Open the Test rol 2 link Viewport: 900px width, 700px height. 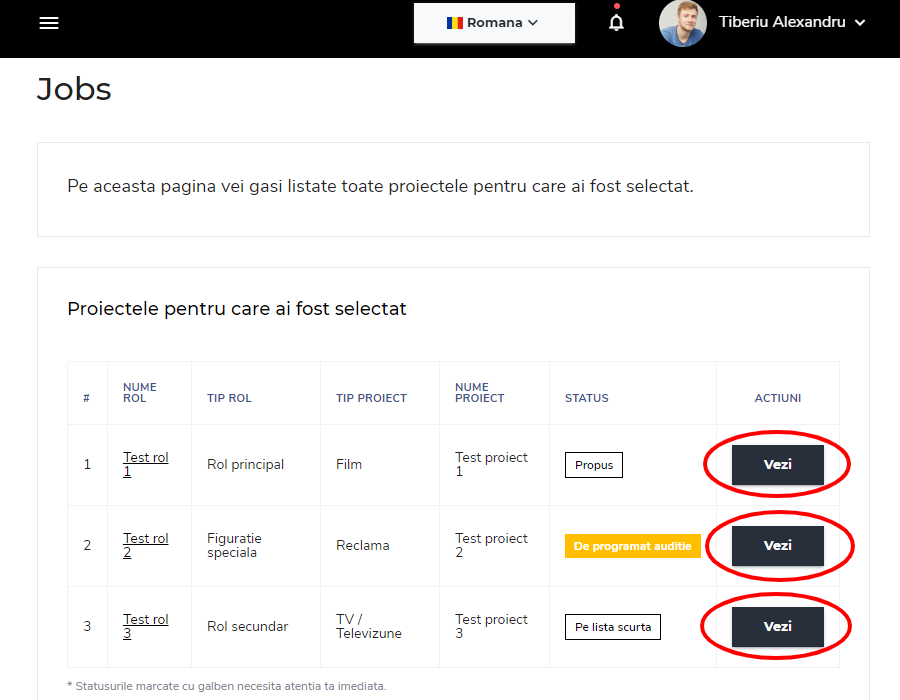145,545
